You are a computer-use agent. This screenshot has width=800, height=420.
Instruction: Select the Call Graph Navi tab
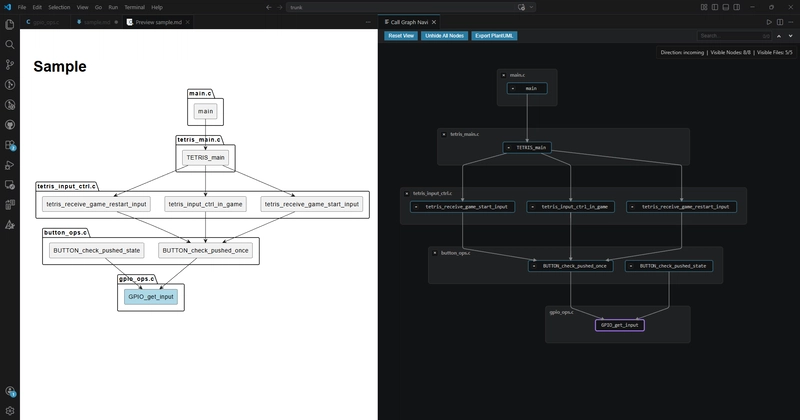pos(409,22)
